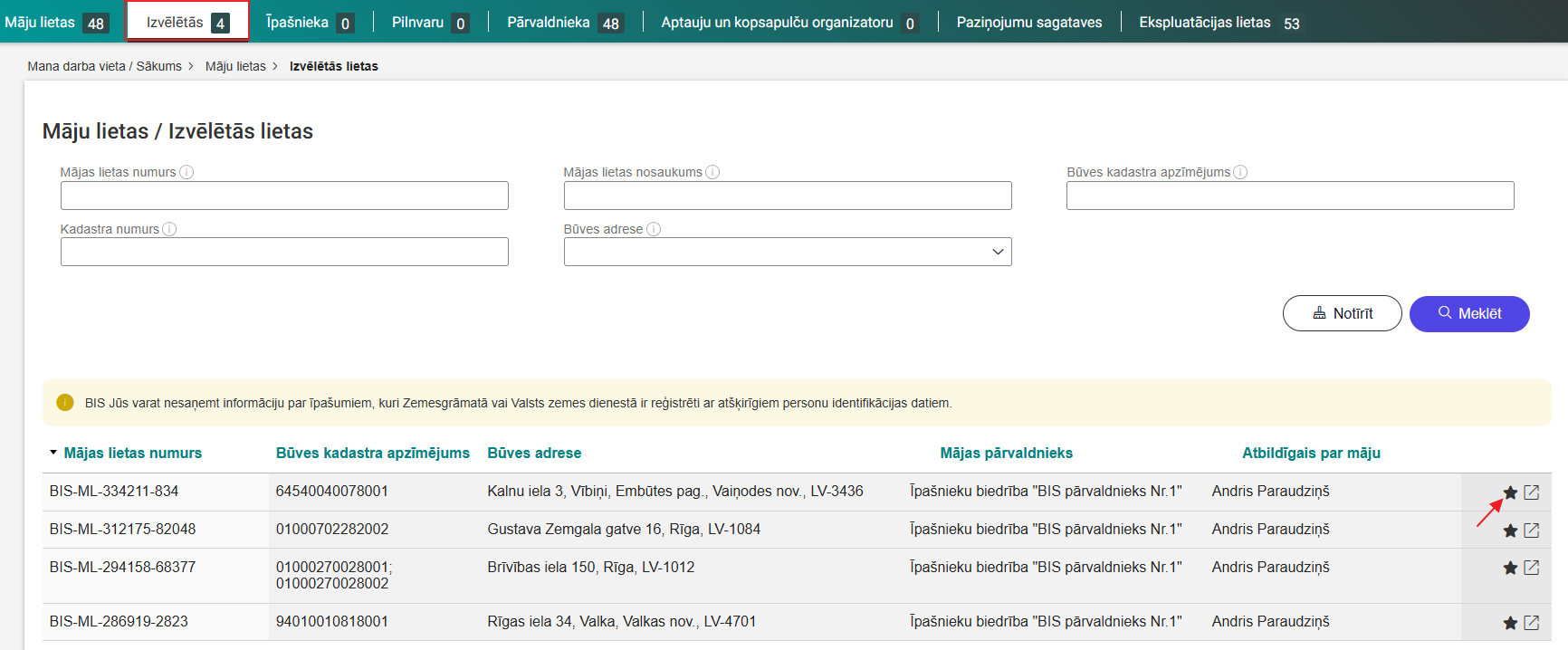Open Rīgas iela 34 case external link icon
This screenshot has width=1568, height=650.
[x=1532, y=623]
